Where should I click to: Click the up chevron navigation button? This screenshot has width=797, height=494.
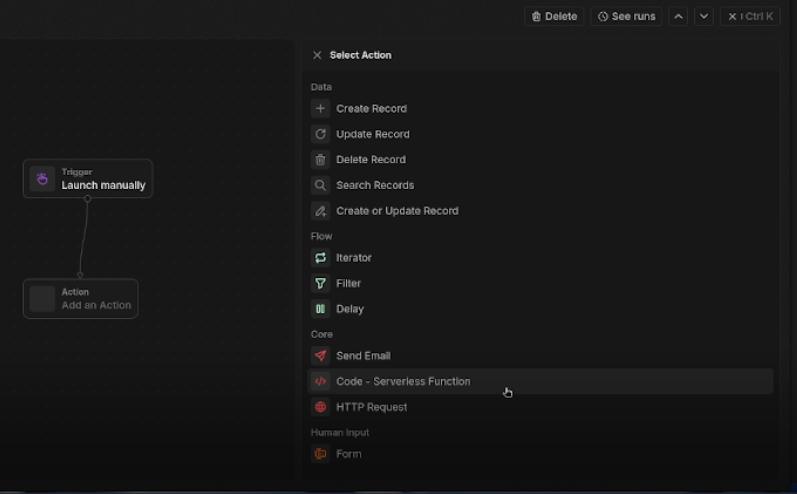coord(678,16)
